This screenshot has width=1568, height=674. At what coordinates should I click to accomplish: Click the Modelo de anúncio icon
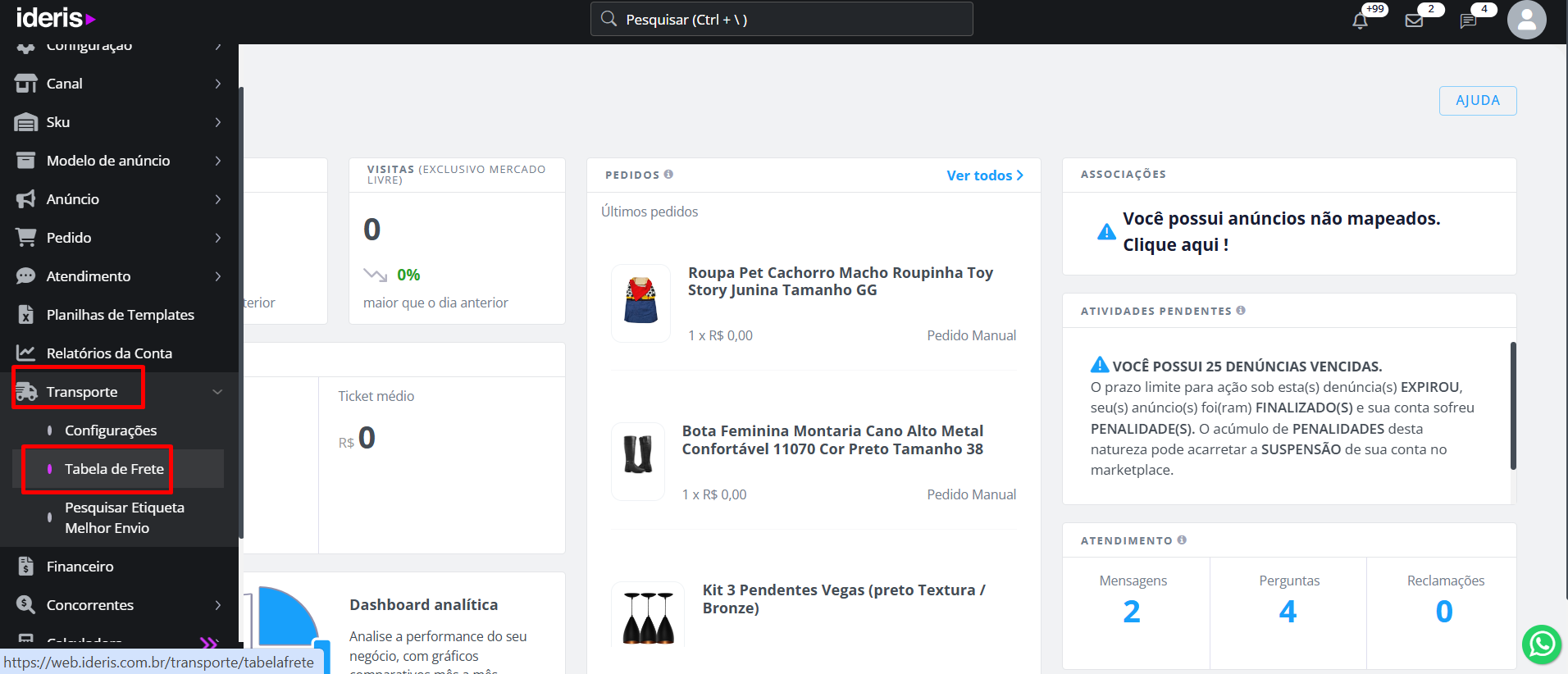tap(26, 161)
